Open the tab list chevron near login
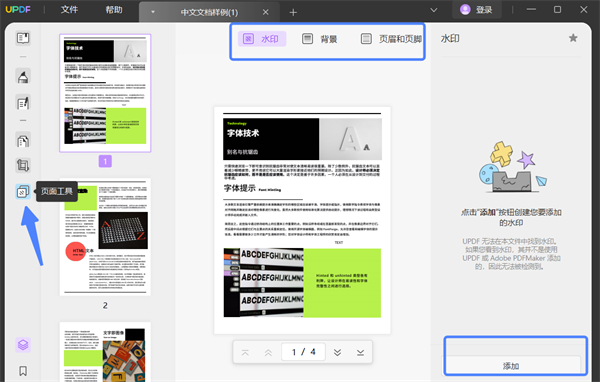This screenshot has height=382, width=600. point(434,10)
